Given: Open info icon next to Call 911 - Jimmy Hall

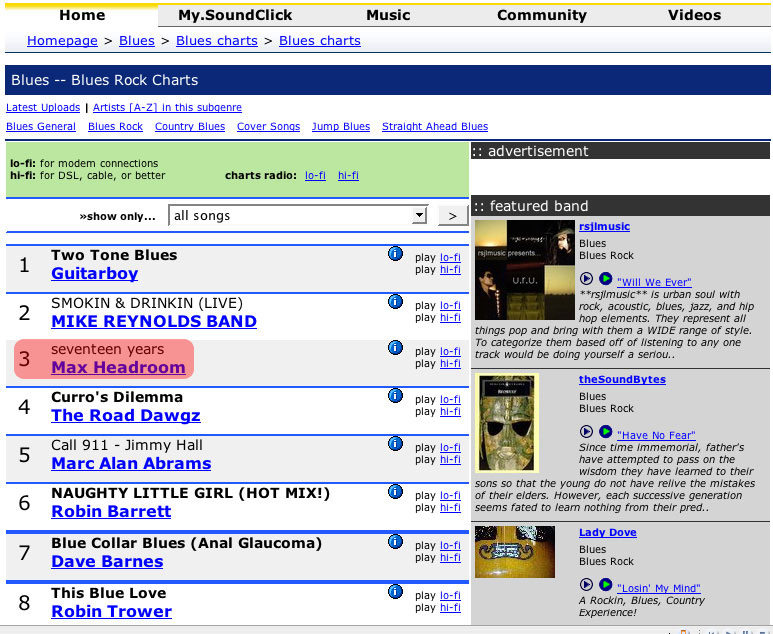Looking at the screenshot, I should click(394, 444).
